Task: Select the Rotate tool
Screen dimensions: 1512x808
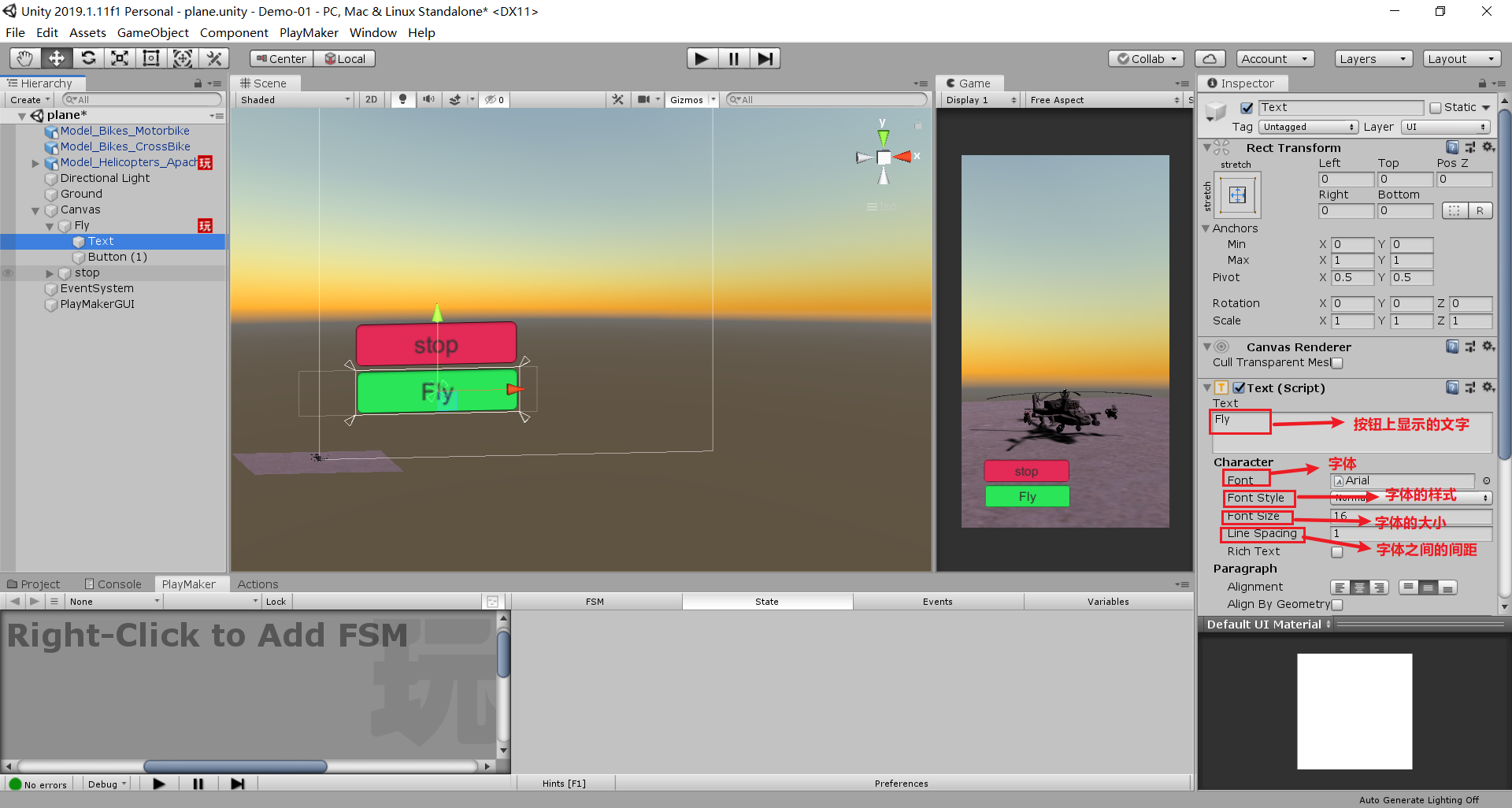Action: click(88, 57)
